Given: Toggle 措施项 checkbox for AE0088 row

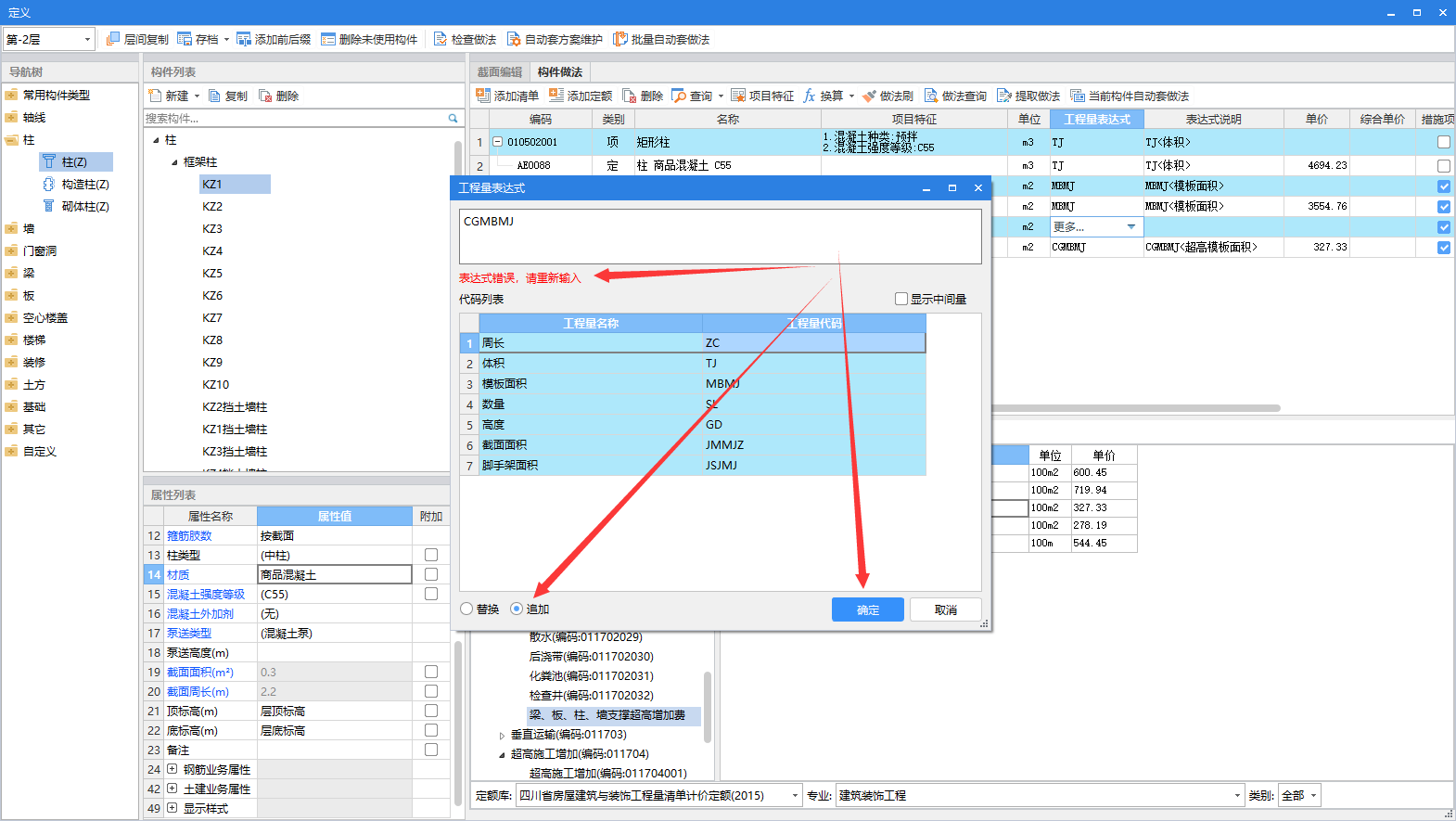Looking at the screenshot, I should click(x=1444, y=166).
